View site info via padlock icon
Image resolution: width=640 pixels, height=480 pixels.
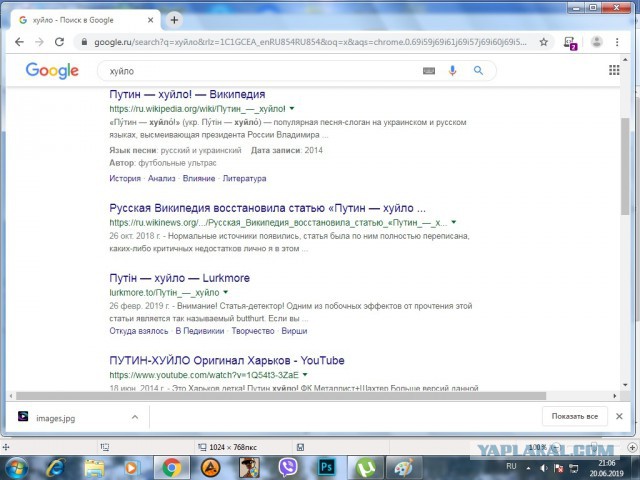84,42
